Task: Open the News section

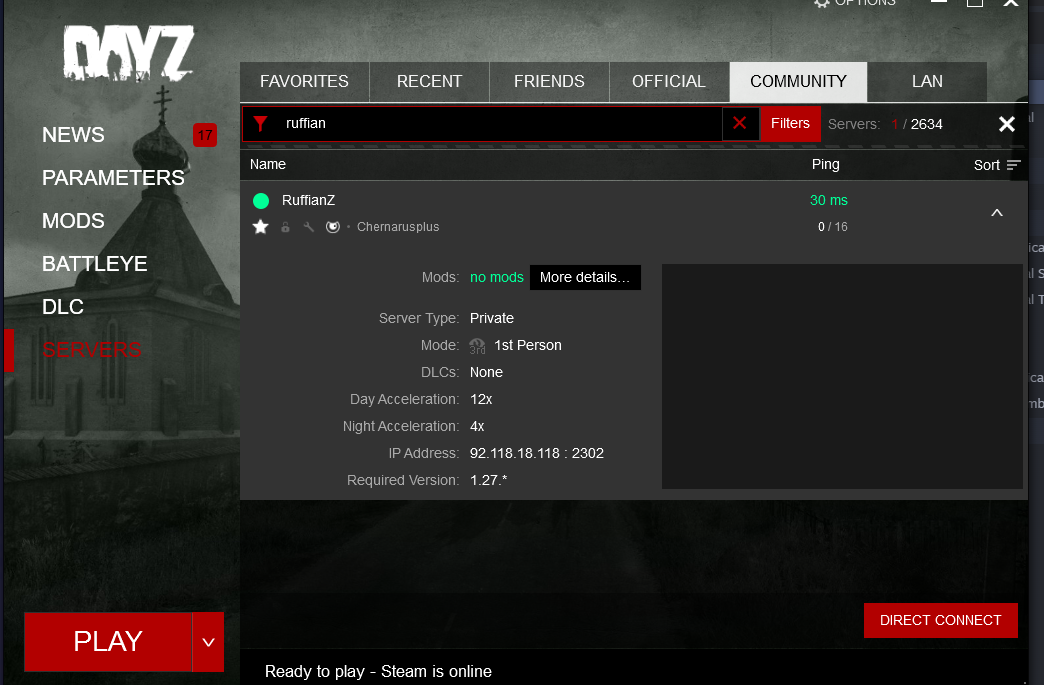Action: pyautogui.click(x=73, y=135)
